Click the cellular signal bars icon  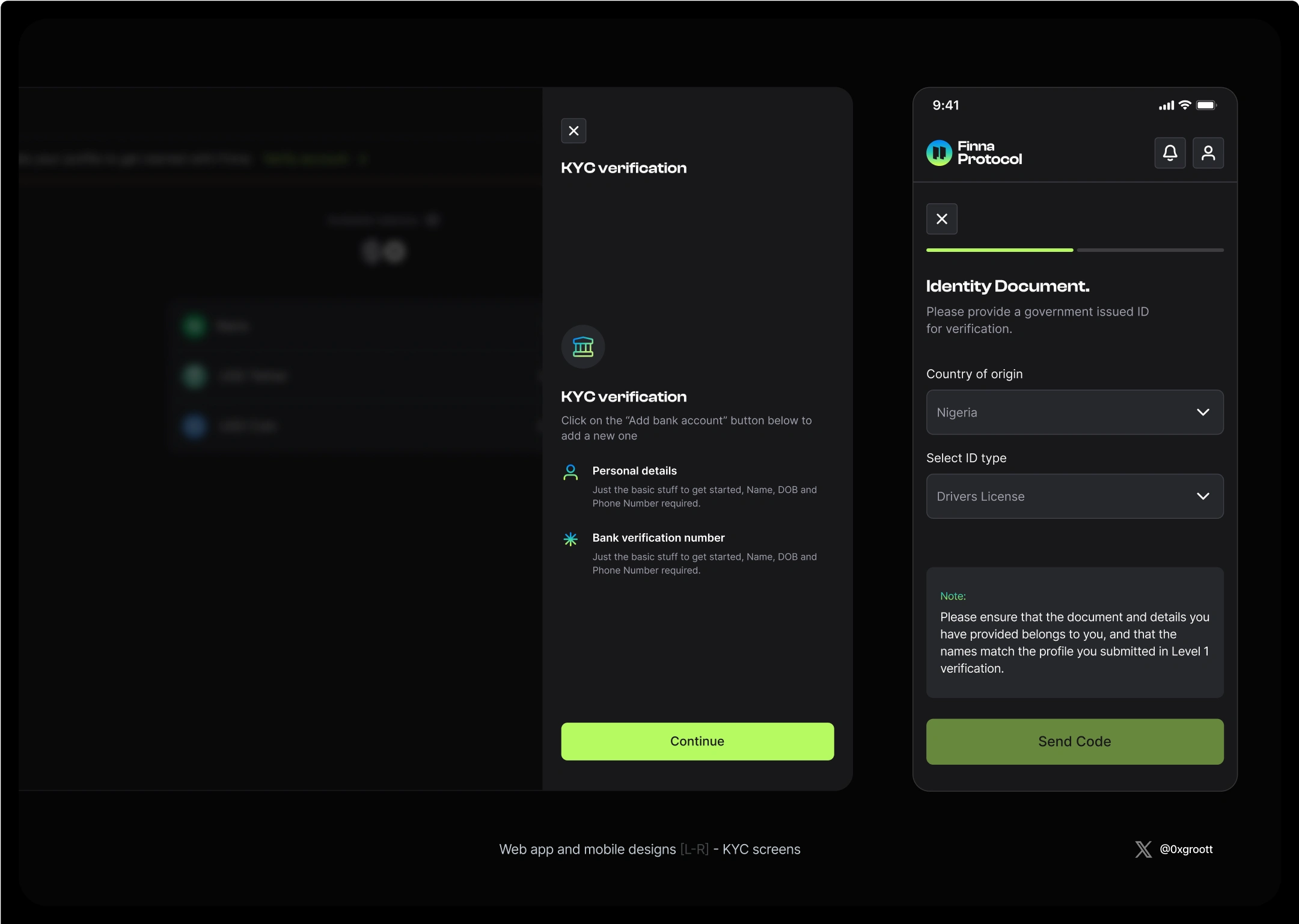(x=1165, y=105)
